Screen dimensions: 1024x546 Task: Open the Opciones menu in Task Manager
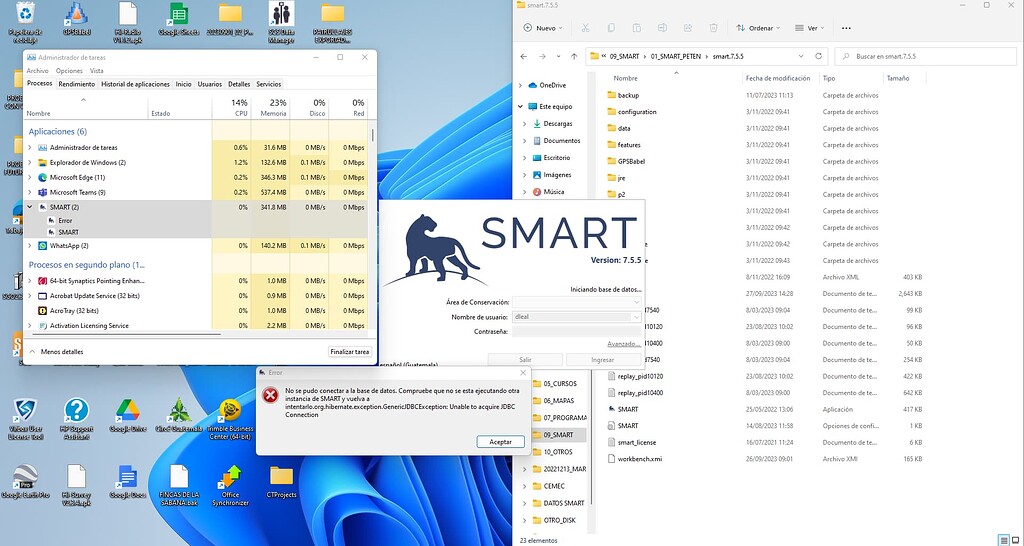click(69, 71)
